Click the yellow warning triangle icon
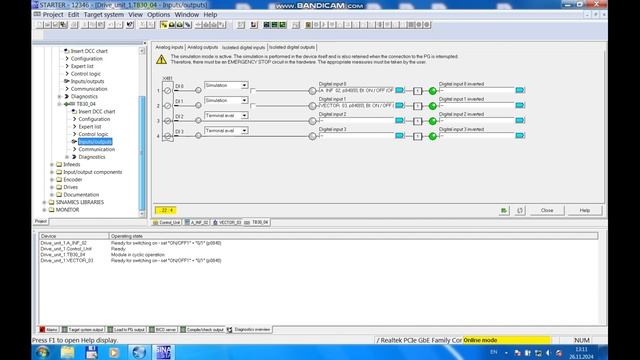The width and height of the screenshot is (640, 360). [161, 60]
